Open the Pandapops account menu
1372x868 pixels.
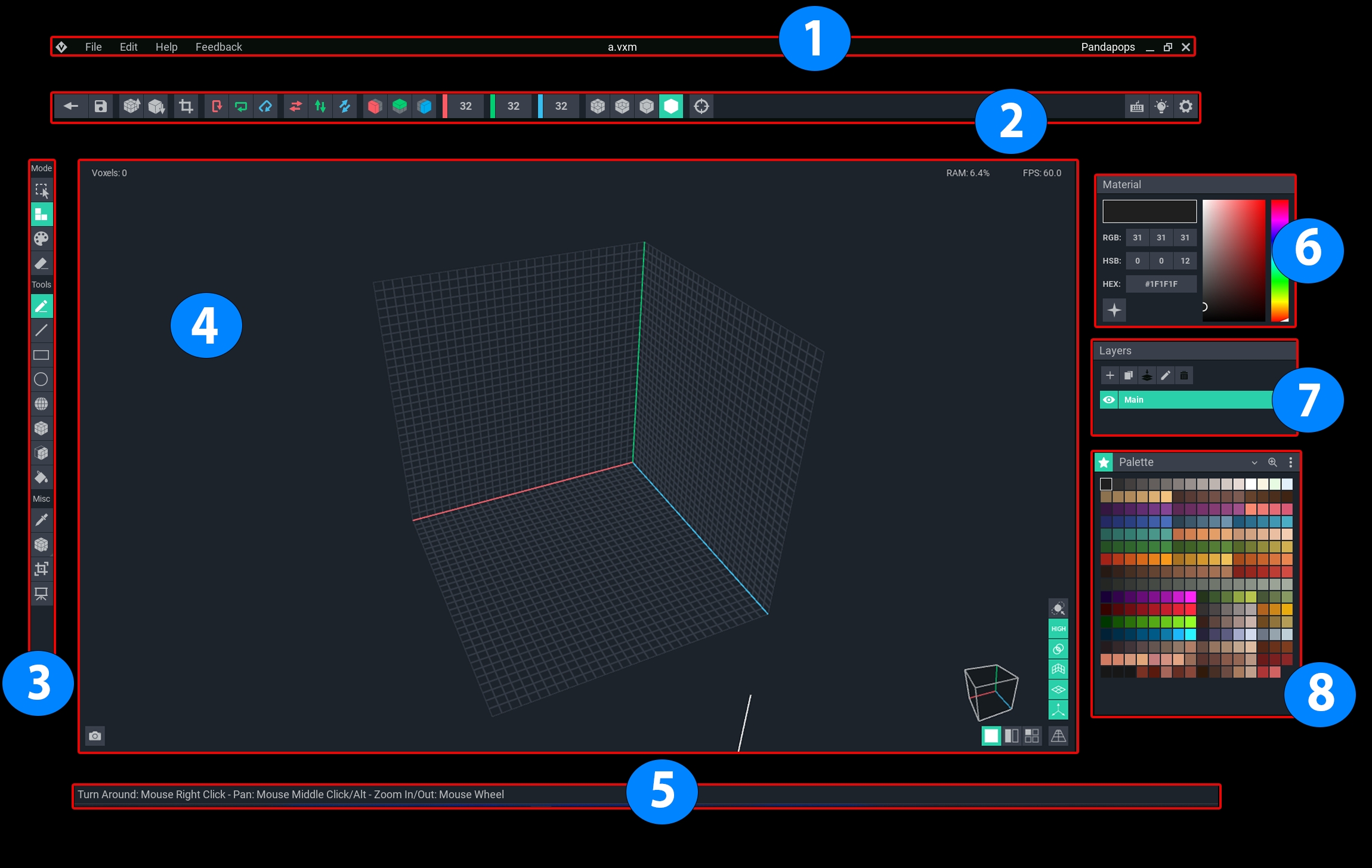1108,47
